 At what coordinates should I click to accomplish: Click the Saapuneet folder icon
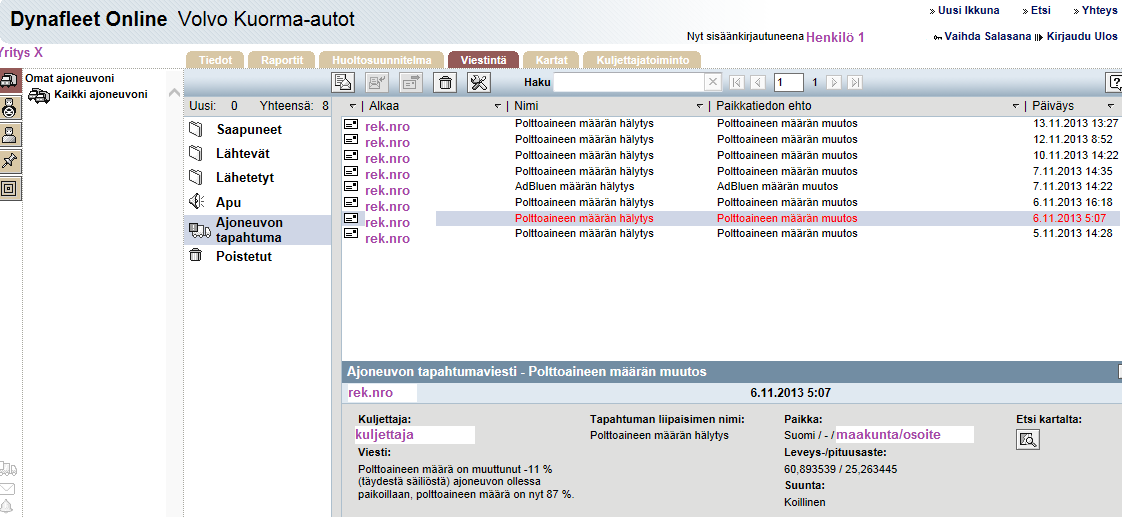[x=196, y=130]
